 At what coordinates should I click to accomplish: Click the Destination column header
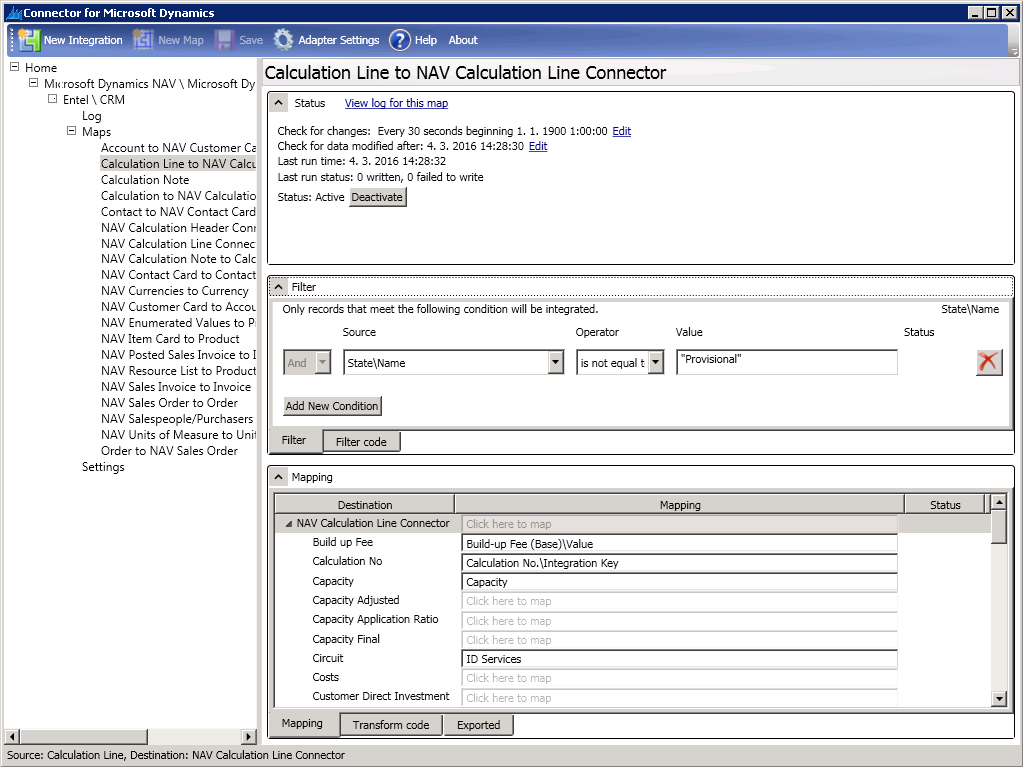[x=365, y=504]
